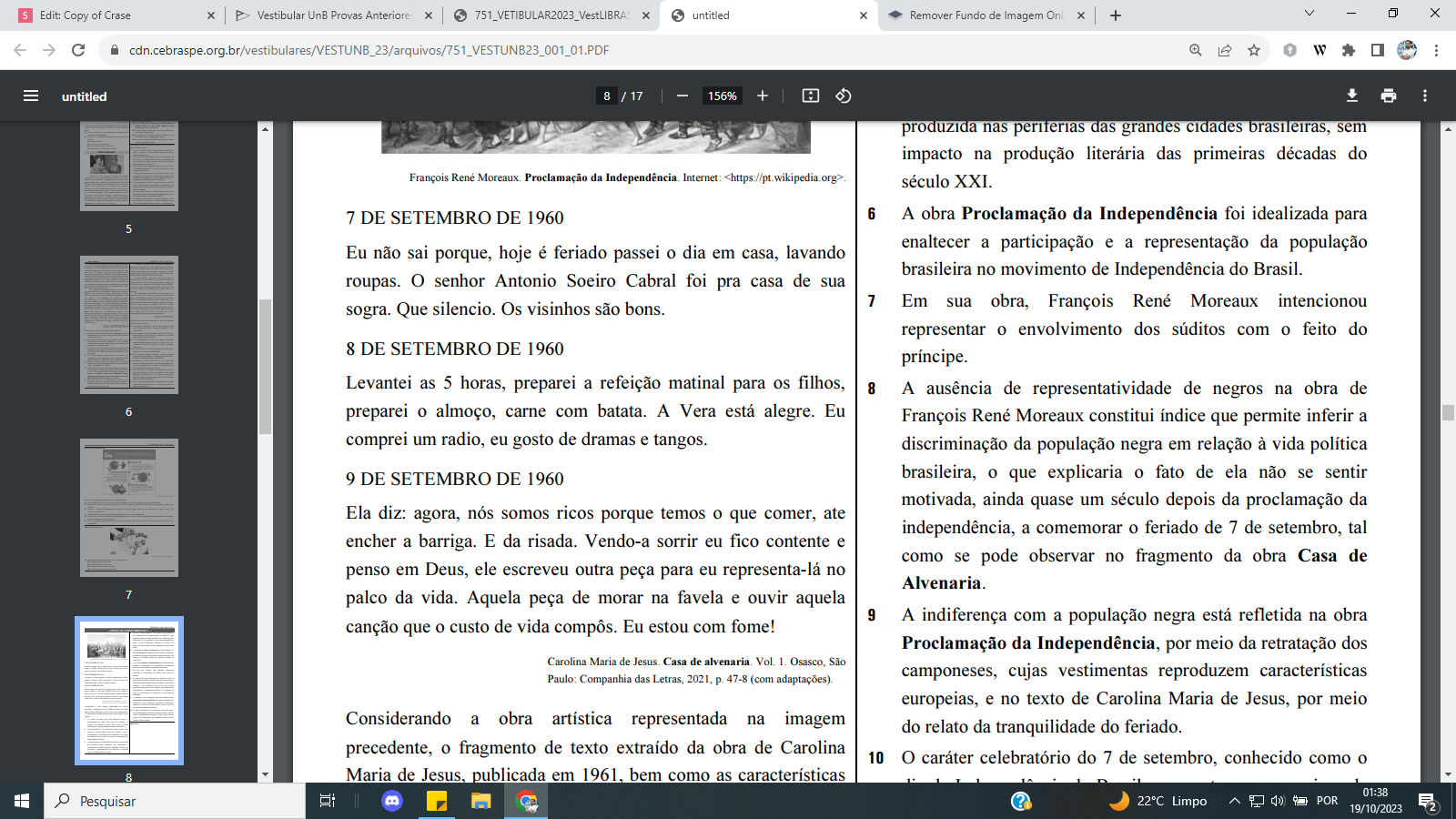Viewport: 1456px width, 819px height.
Task: Click the heading 7 DE SETEMBRO DE 1960
Action: click(455, 217)
